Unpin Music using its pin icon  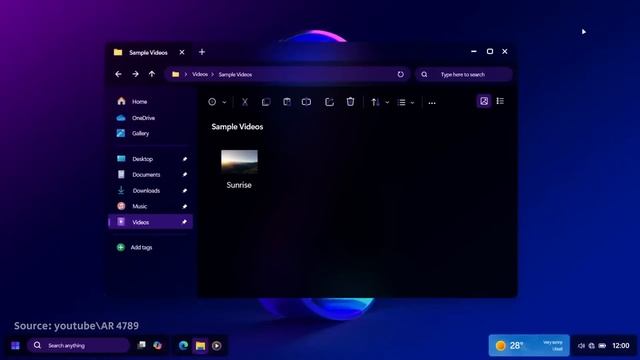[x=184, y=206]
